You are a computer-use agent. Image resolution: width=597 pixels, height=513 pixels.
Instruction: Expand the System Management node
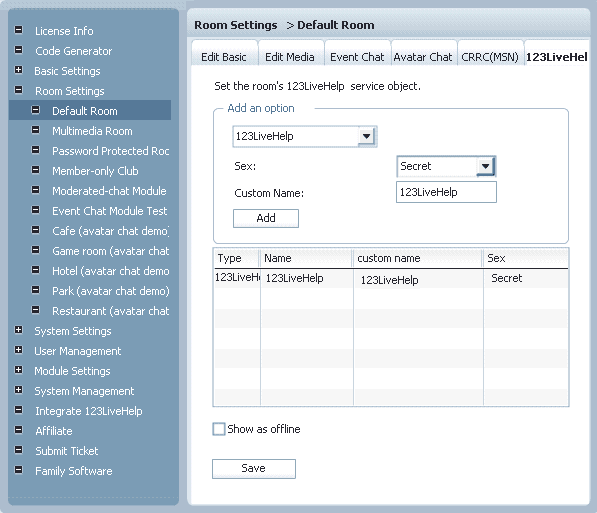pos(18,390)
